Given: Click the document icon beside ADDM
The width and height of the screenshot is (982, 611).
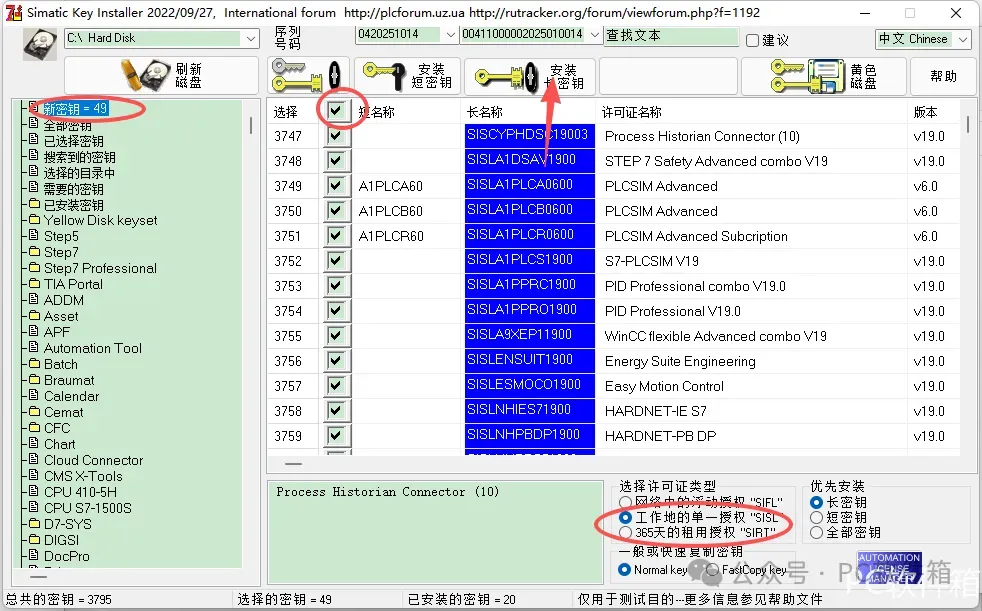Looking at the screenshot, I should (34, 299).
